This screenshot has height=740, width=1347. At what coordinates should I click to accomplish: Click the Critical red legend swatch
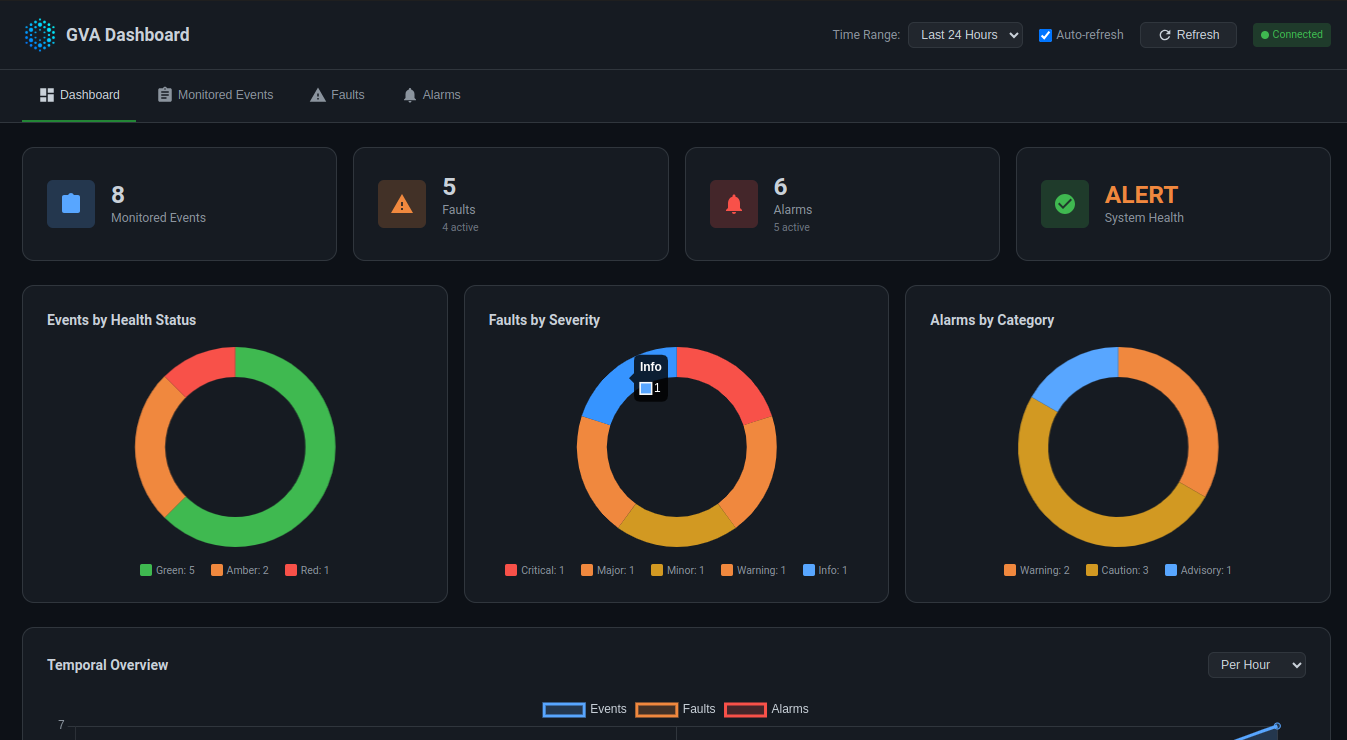pos(511,570)
